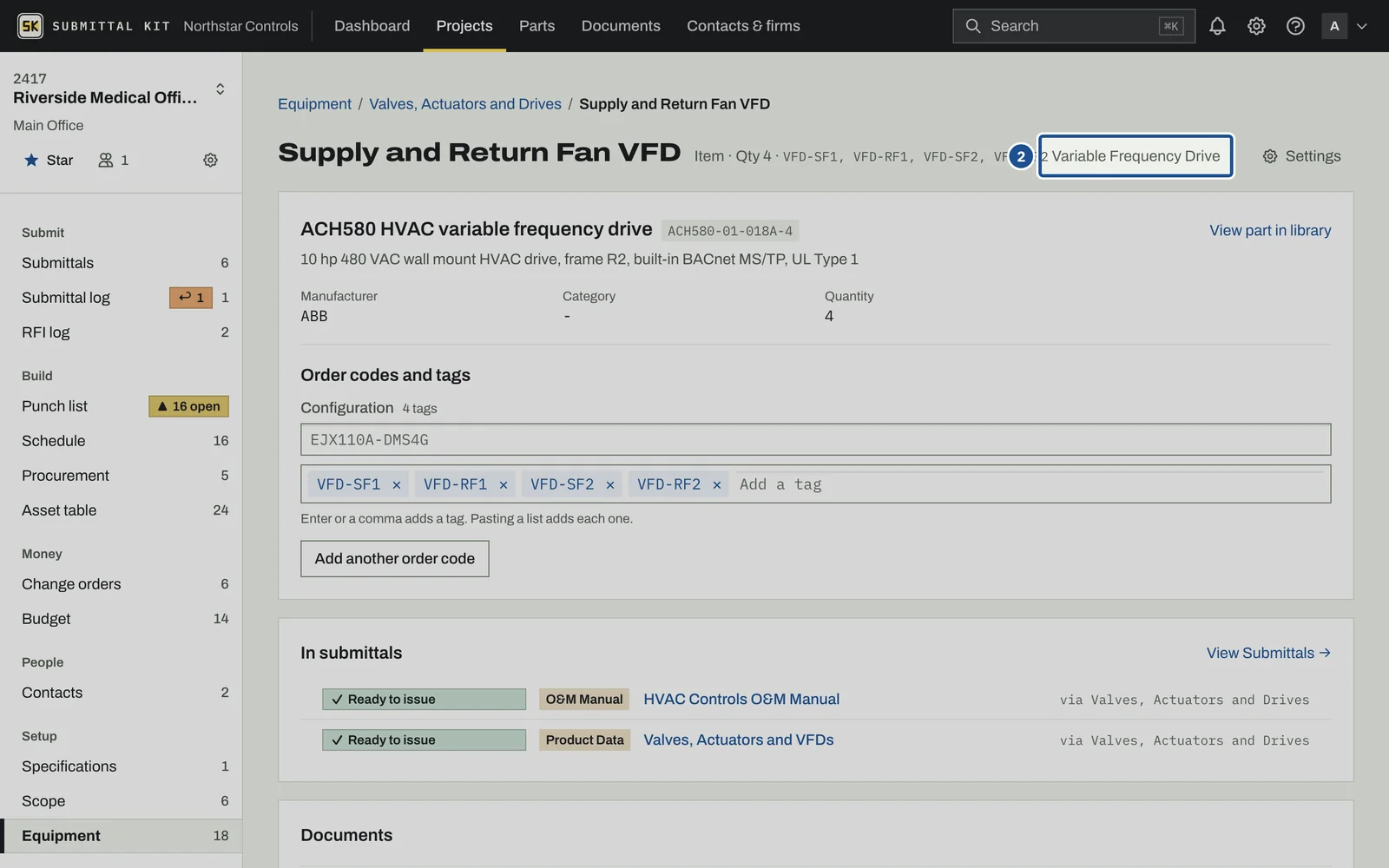The width and height of the screenshot is (1389, 868).
Task: Remove the VFD-RF2 tag
Action: pyautogui.click(x=716, y=484)
